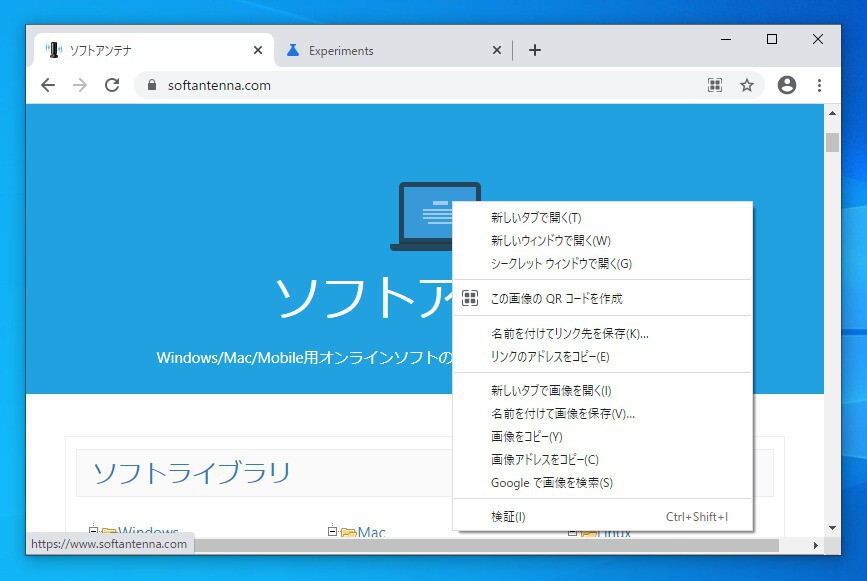Viewport: 867px width, 581px height.
Task: Choose この画像の QR コードを作成
Action: pyautogui.click(x=556, y=298)
